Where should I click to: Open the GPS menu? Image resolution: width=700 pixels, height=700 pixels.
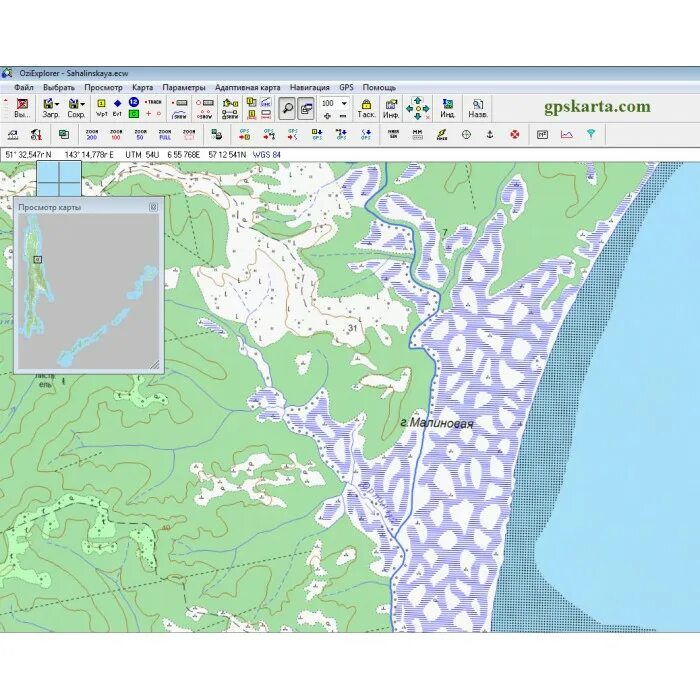[x=346, y=88]
